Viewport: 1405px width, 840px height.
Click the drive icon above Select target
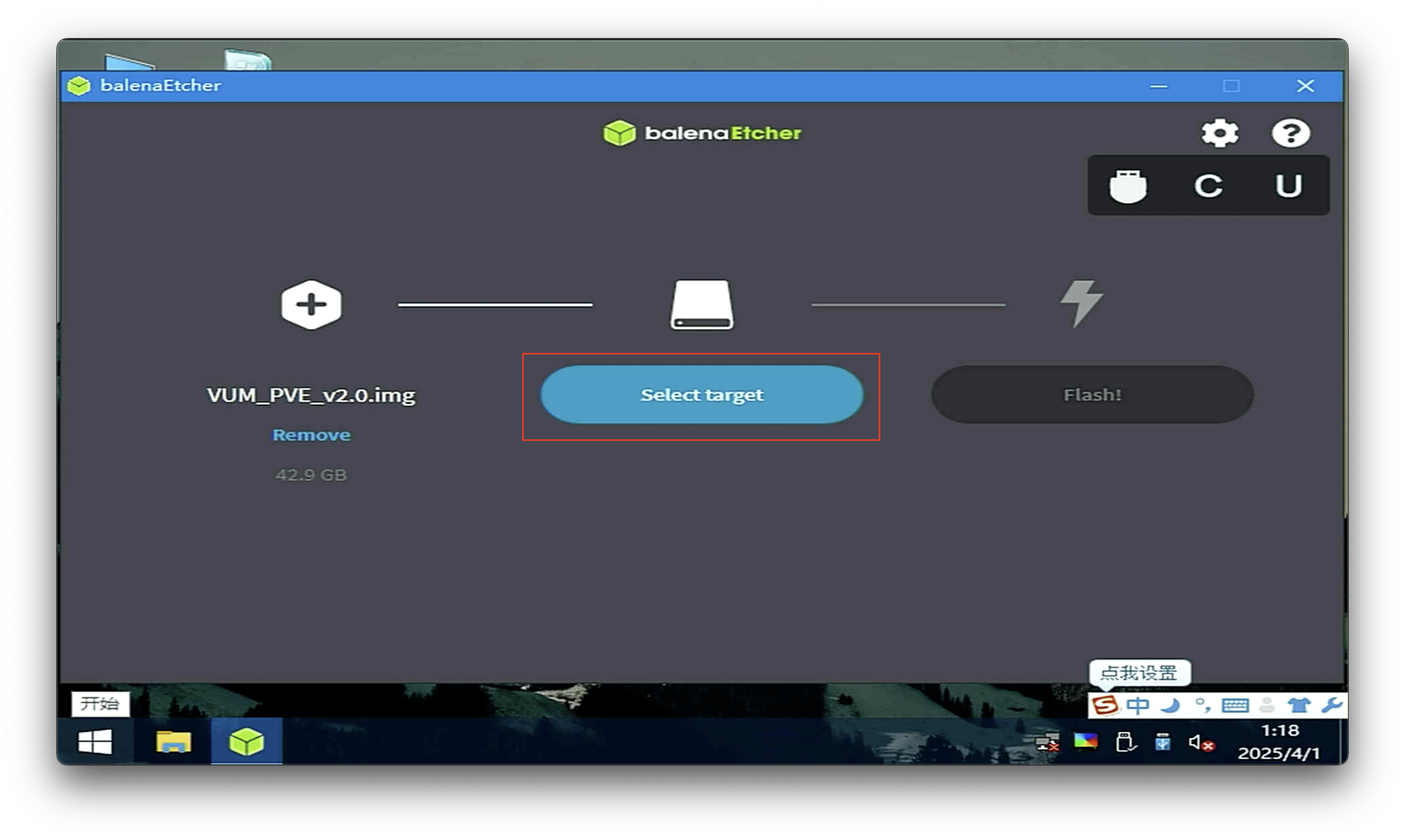[701, 305]
